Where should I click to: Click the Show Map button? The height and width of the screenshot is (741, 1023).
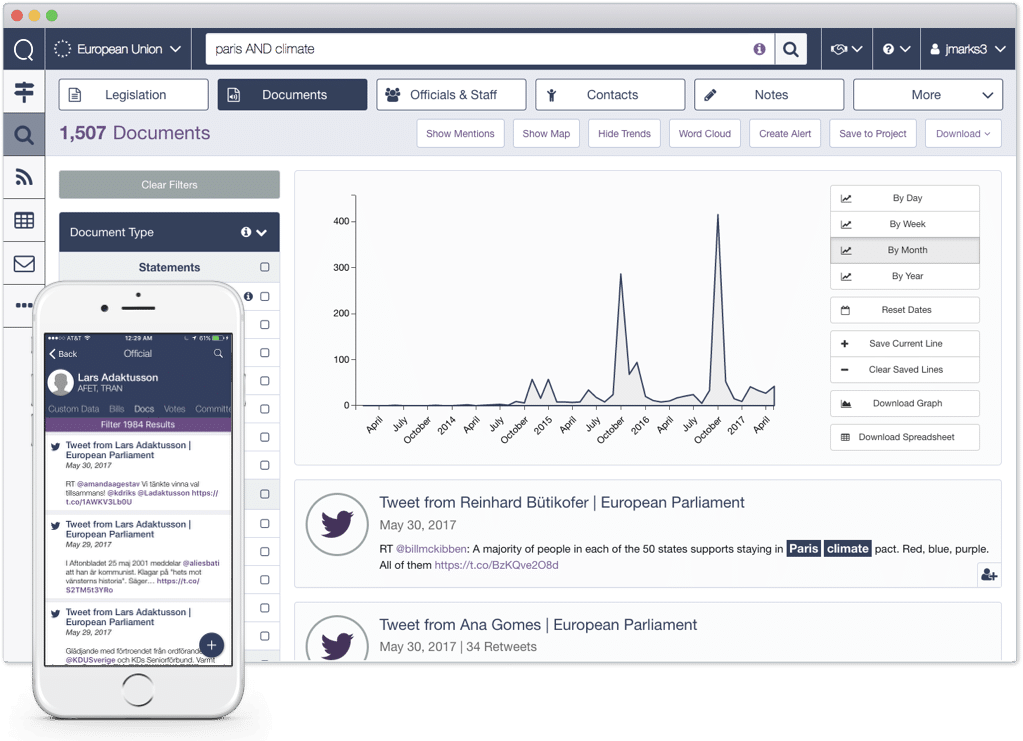(546, 134)
